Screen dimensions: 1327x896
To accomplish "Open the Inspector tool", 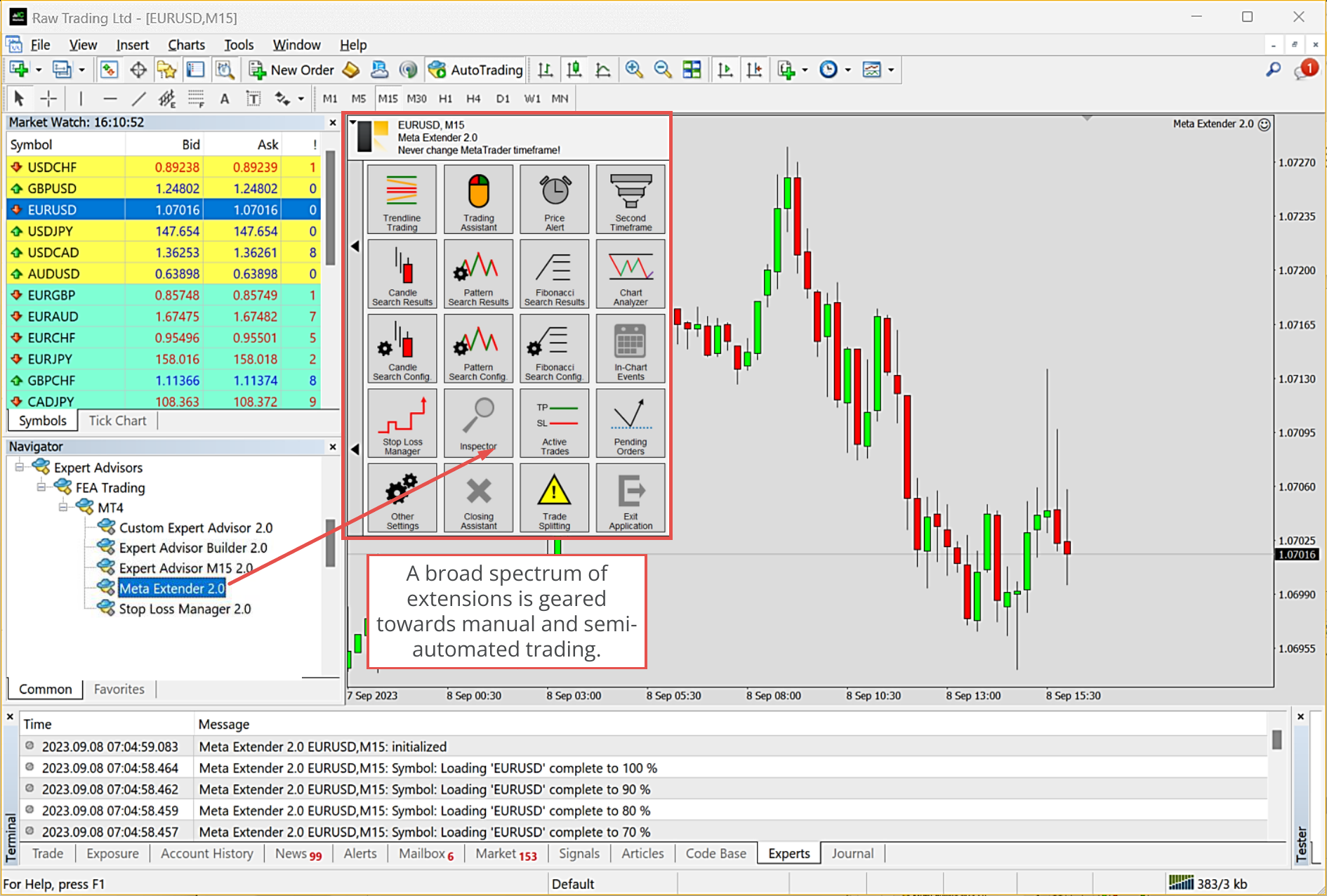I will (x=478, y=423).
